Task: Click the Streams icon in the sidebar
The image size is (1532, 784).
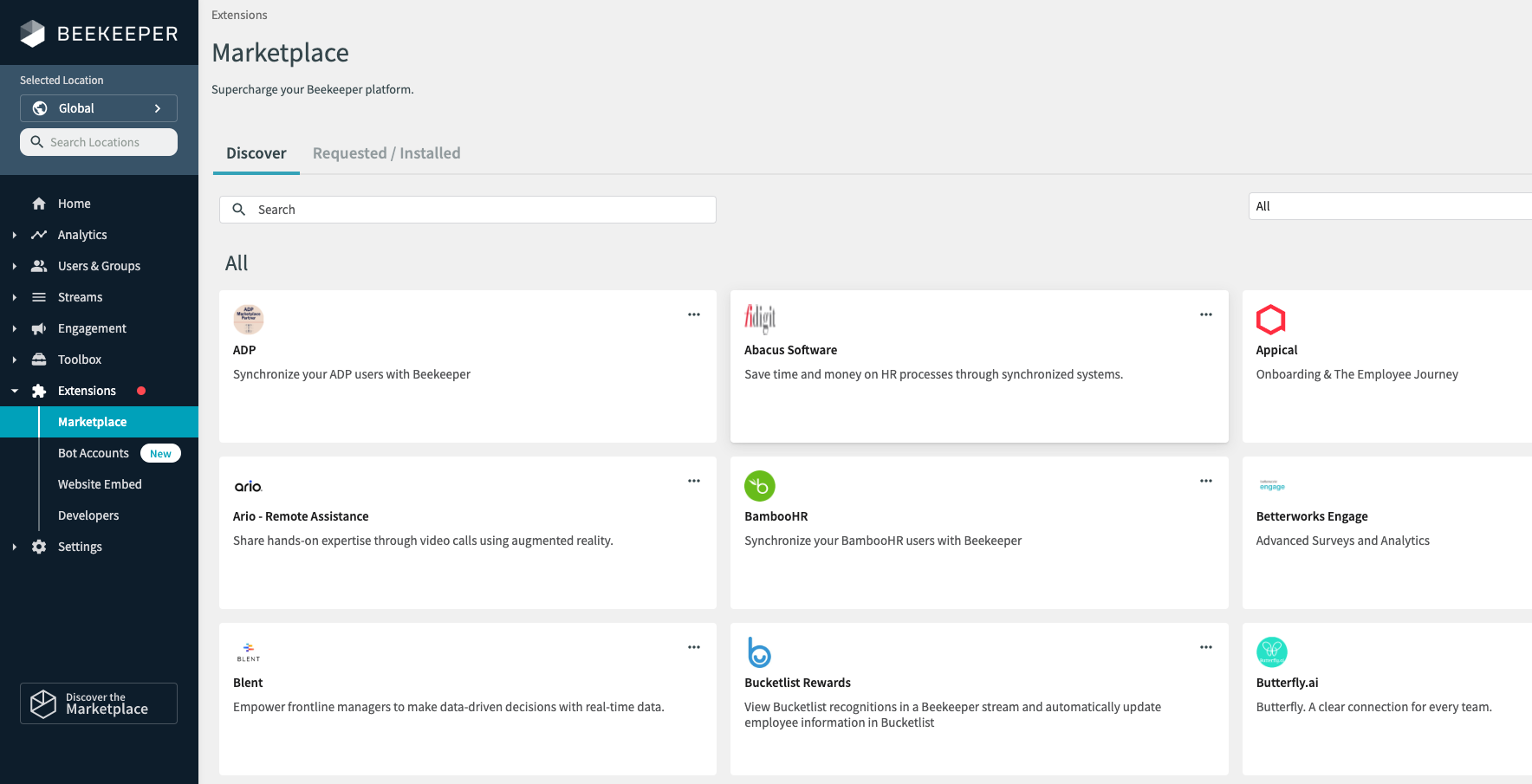Action: click(39, 296)
